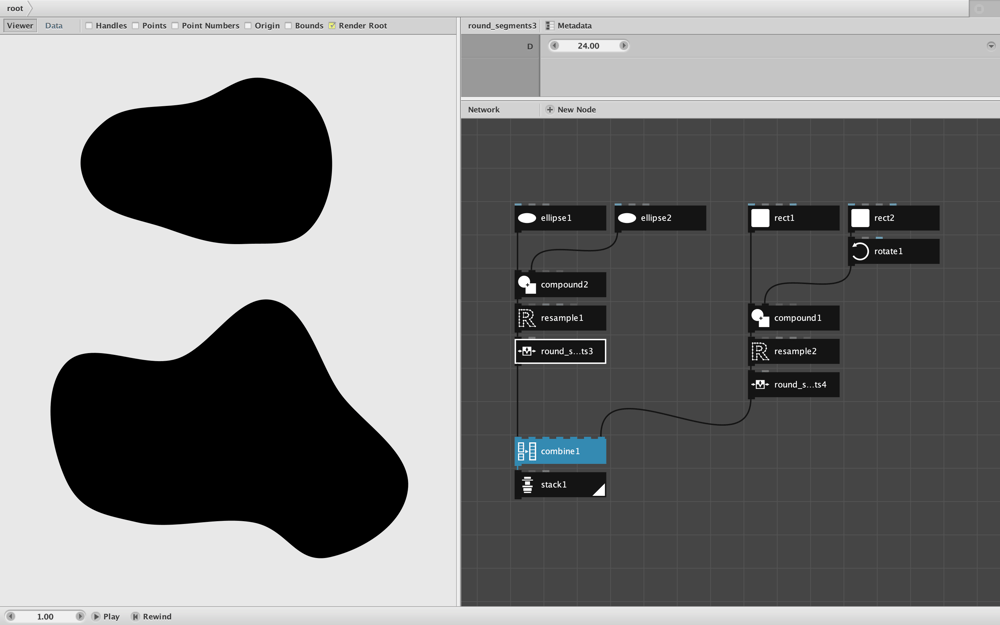
Task: Enable the Point Numbers checkbox
Action: pyautogui.click(x=175, y=26)
